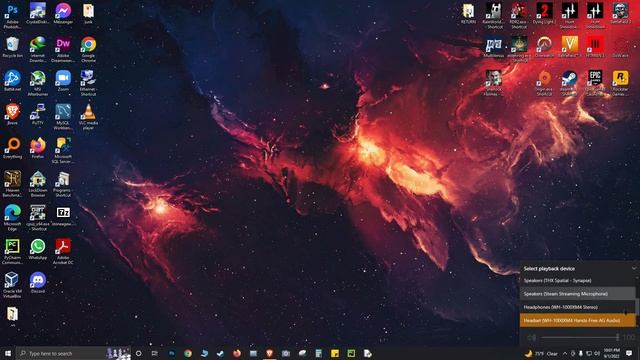640x360 pixels.
Task: Open the notification action center
Action: click(x=629, y=353)
